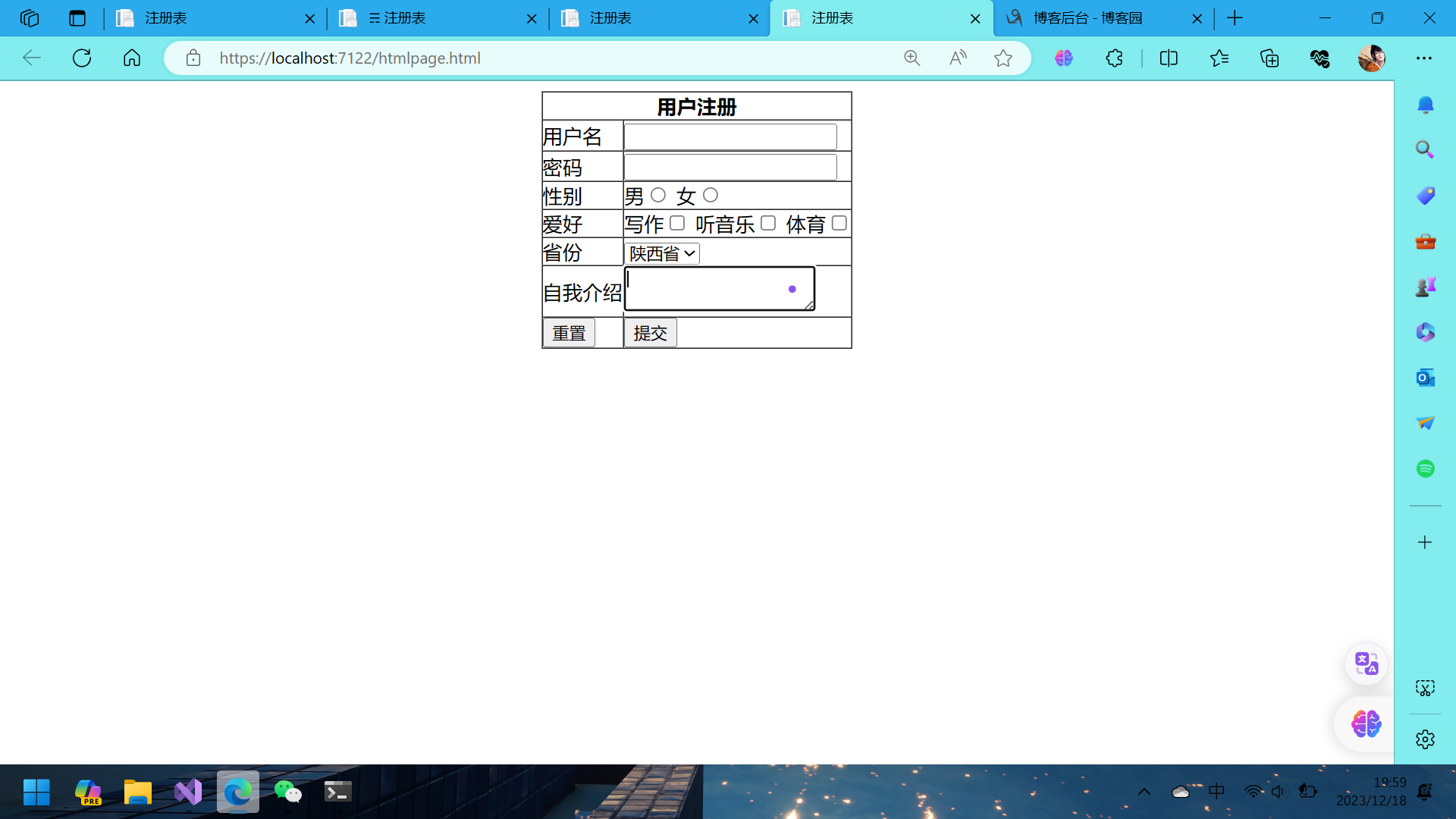Click the 提交 submit button
The height and width of the screenshot is (819, 1456).
pos(650,333)
